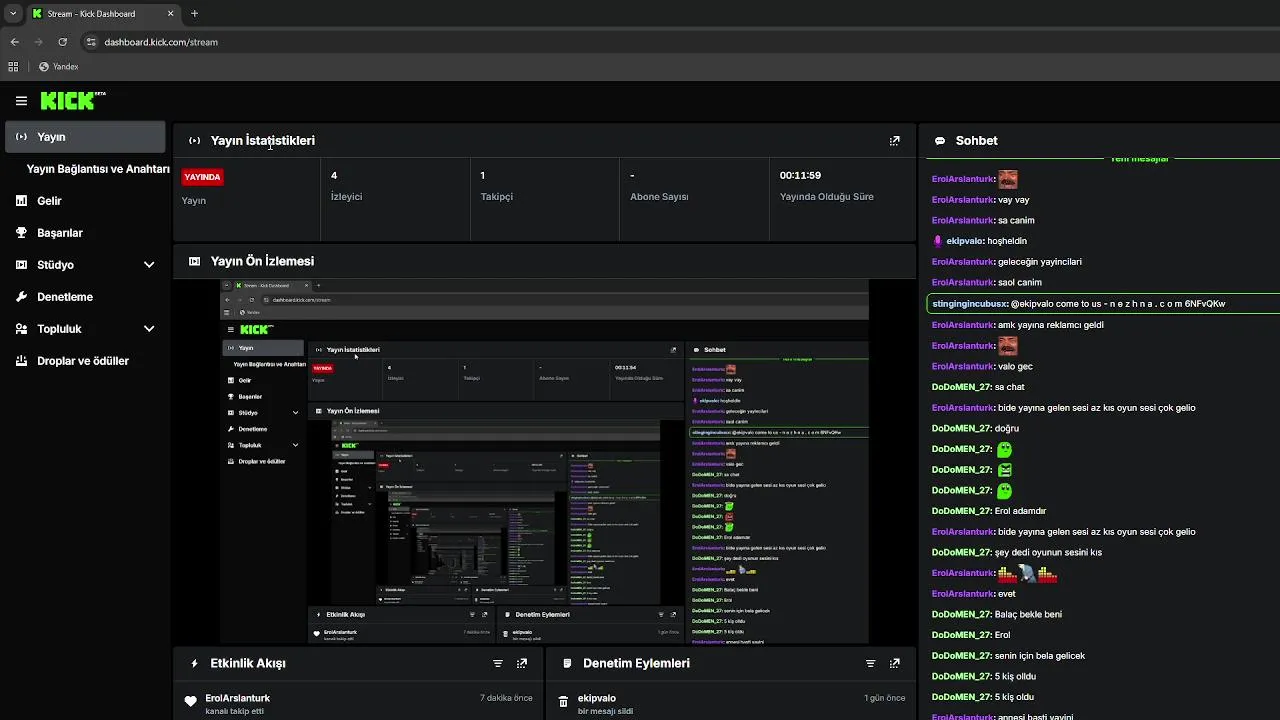Go back with the browser arrow
1280x720 pixels.
click(x=14, y=42)
